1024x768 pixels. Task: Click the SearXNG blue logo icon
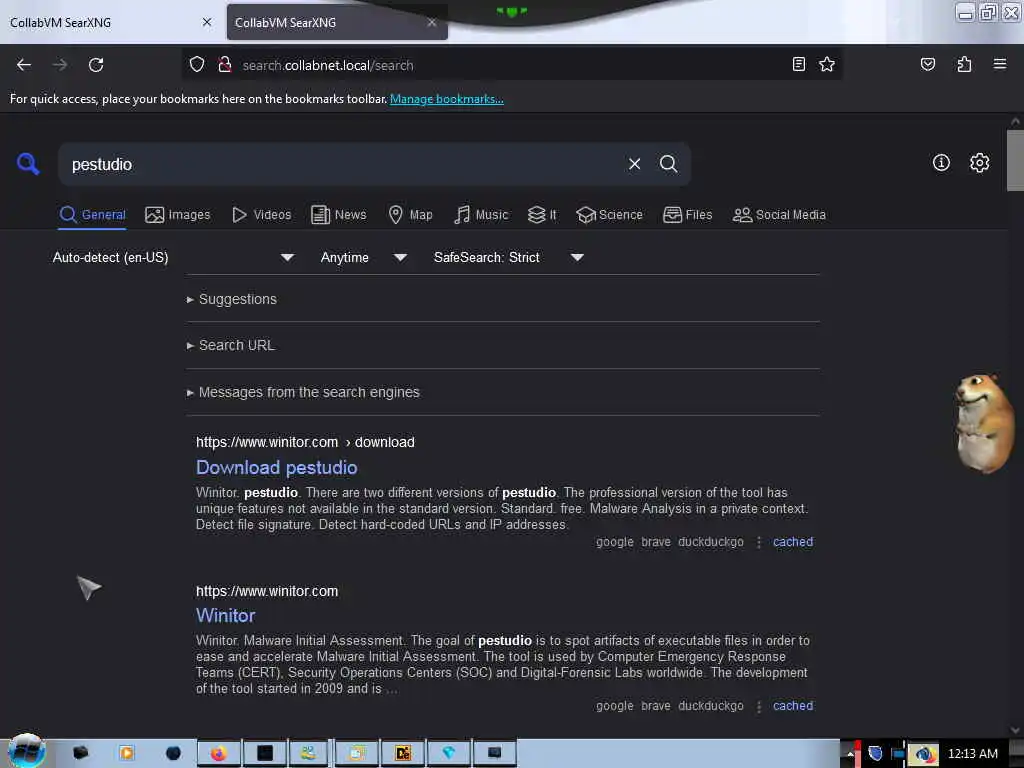click(x=28, y=164)
